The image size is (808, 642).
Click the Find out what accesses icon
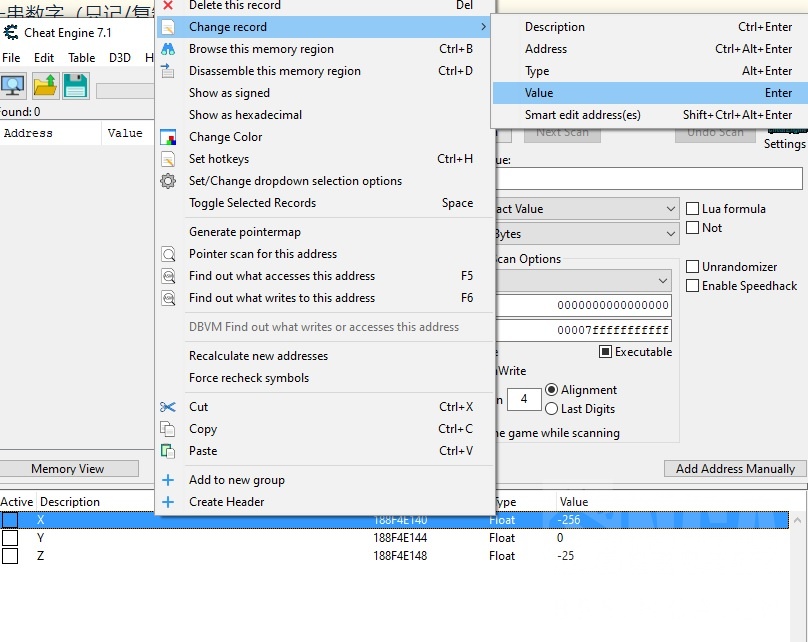[x=168, y=276]
